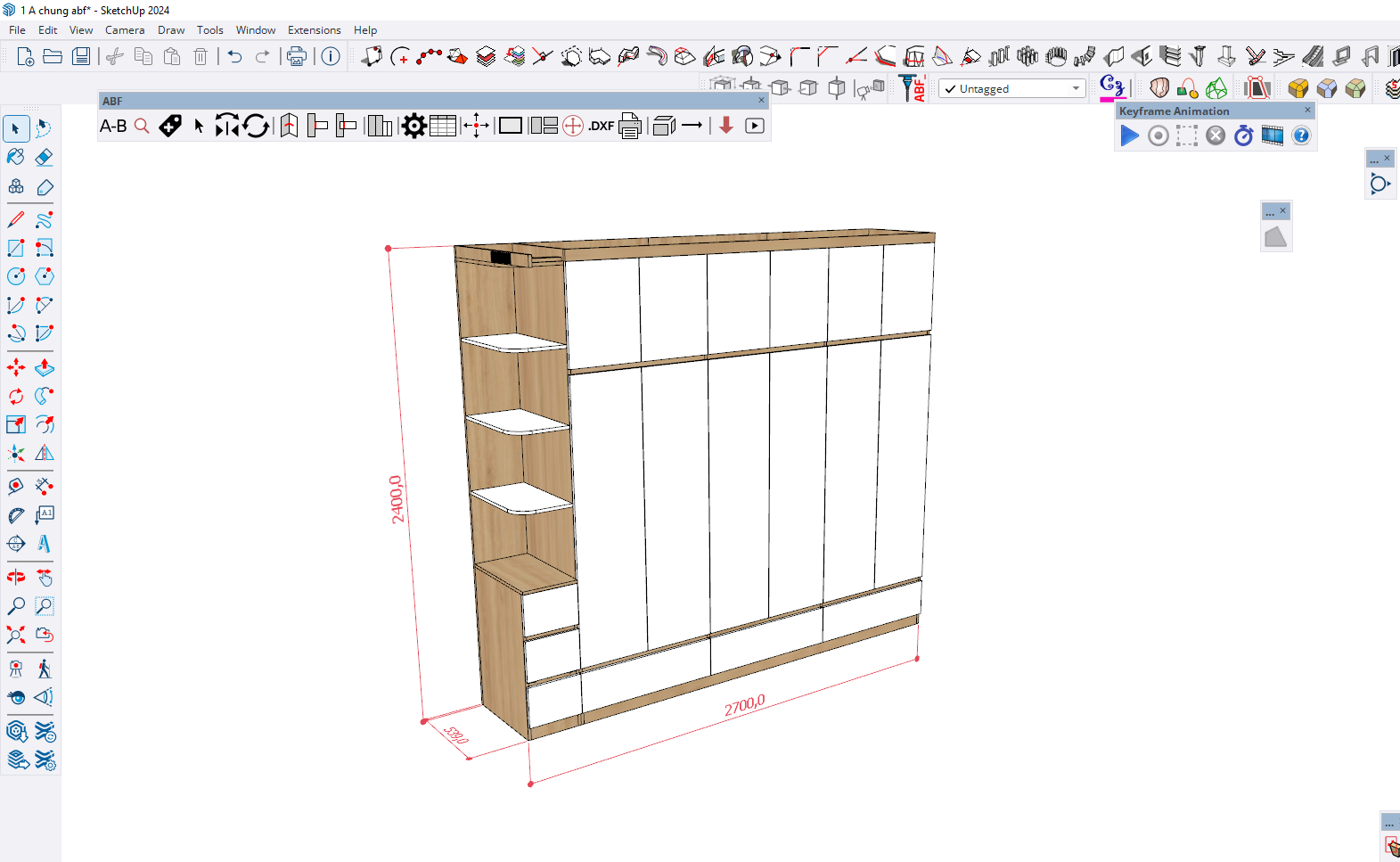
Task: Close the ABF floating toolbar
Action: point(761,101)
